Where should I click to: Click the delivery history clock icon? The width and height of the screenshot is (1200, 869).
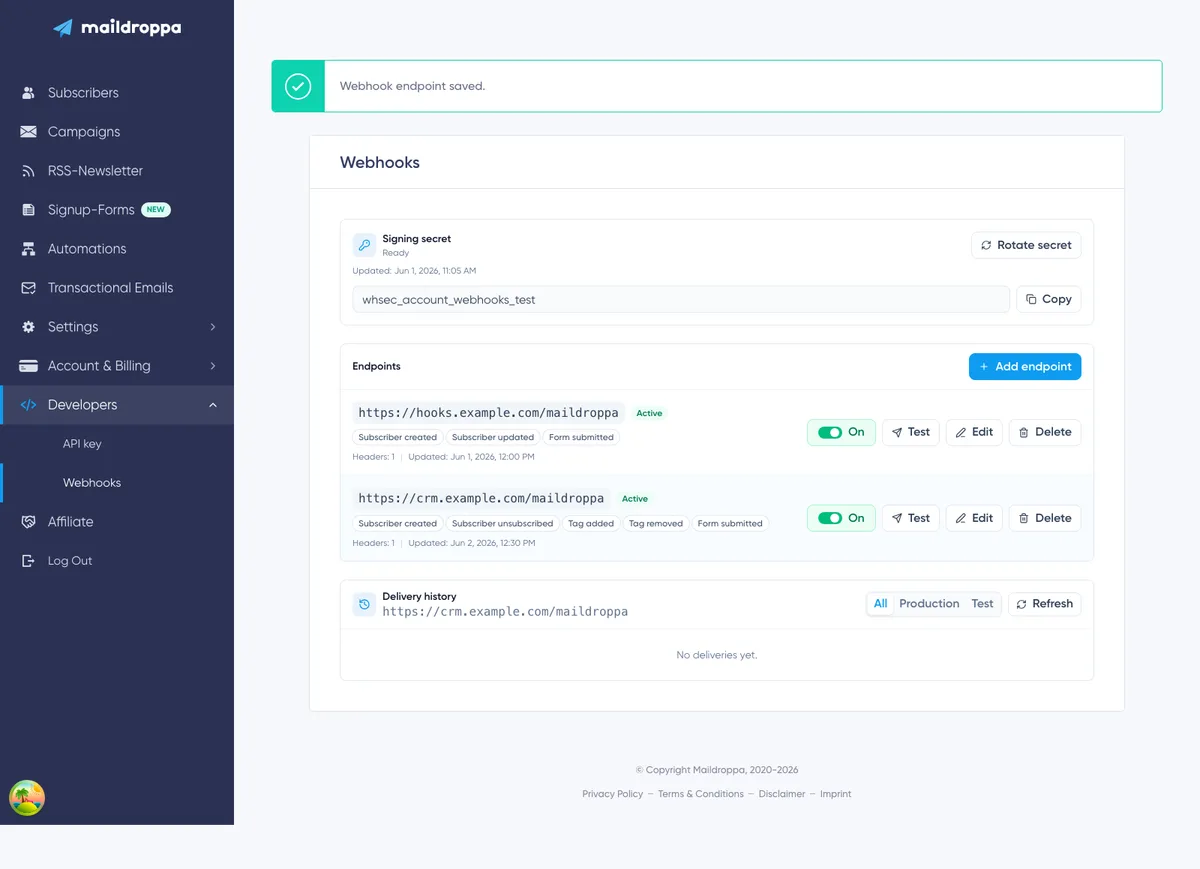point(364,604)
